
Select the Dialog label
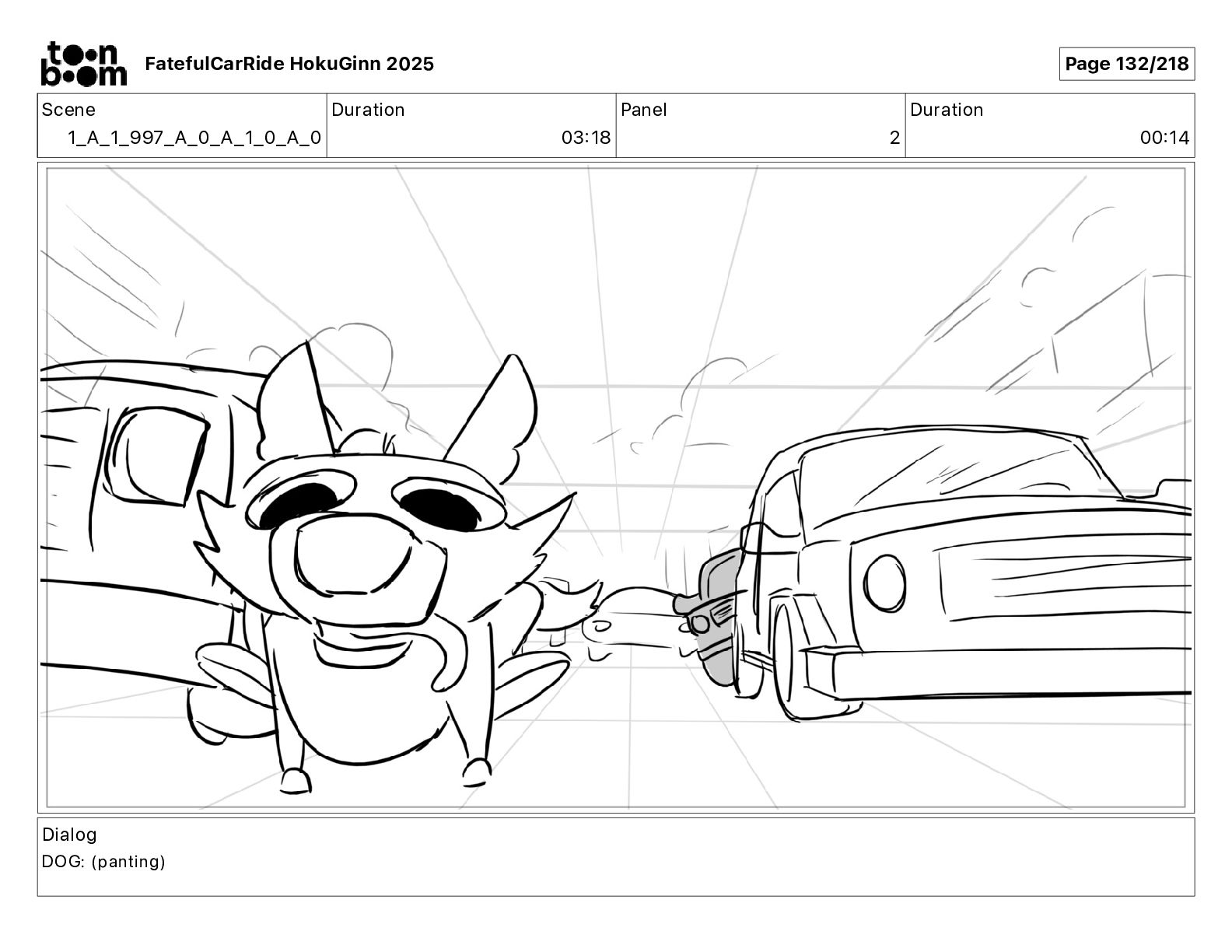pos(69,835)
